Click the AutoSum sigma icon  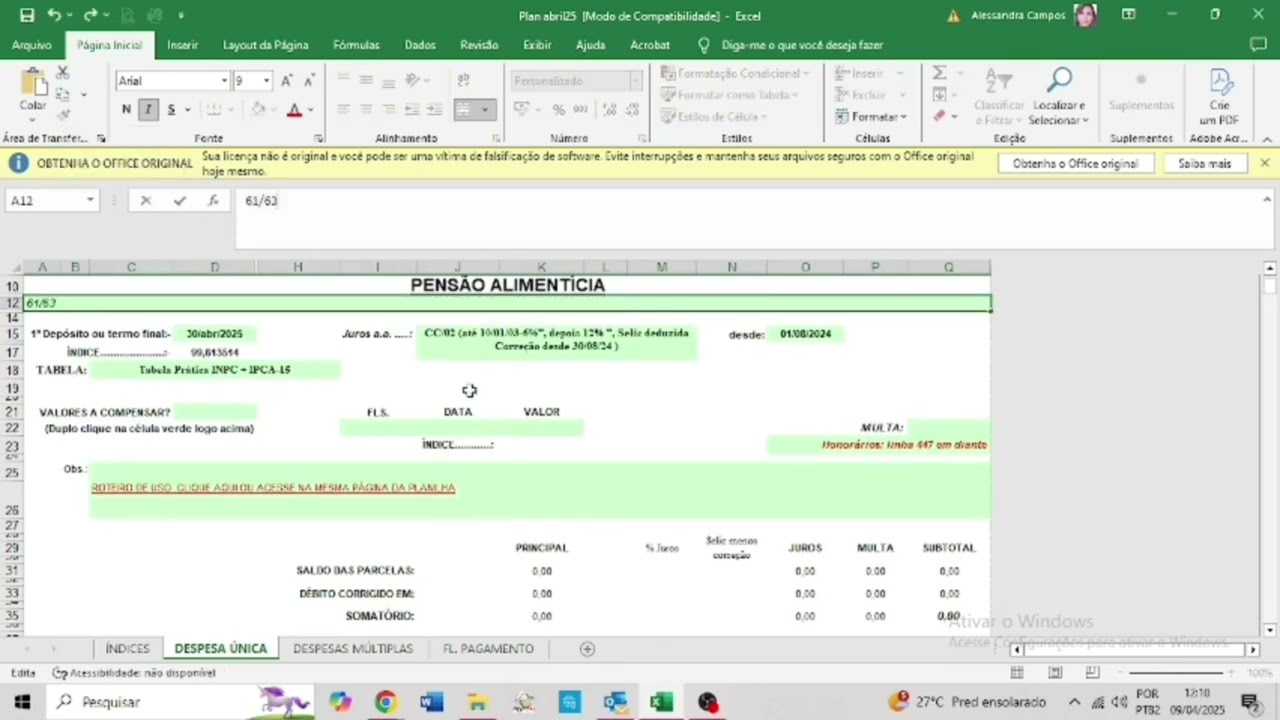point(939,73)
